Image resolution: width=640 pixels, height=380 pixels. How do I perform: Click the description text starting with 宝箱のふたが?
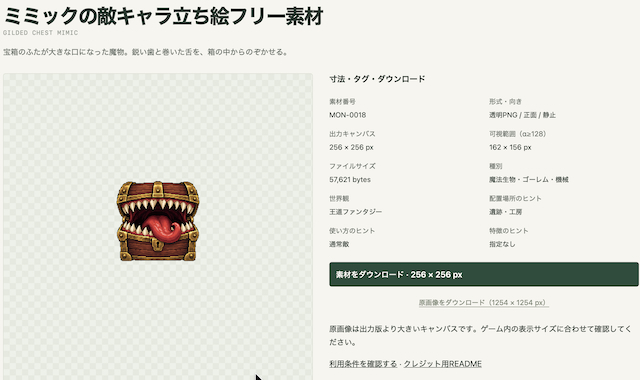[x=146, y=52]
